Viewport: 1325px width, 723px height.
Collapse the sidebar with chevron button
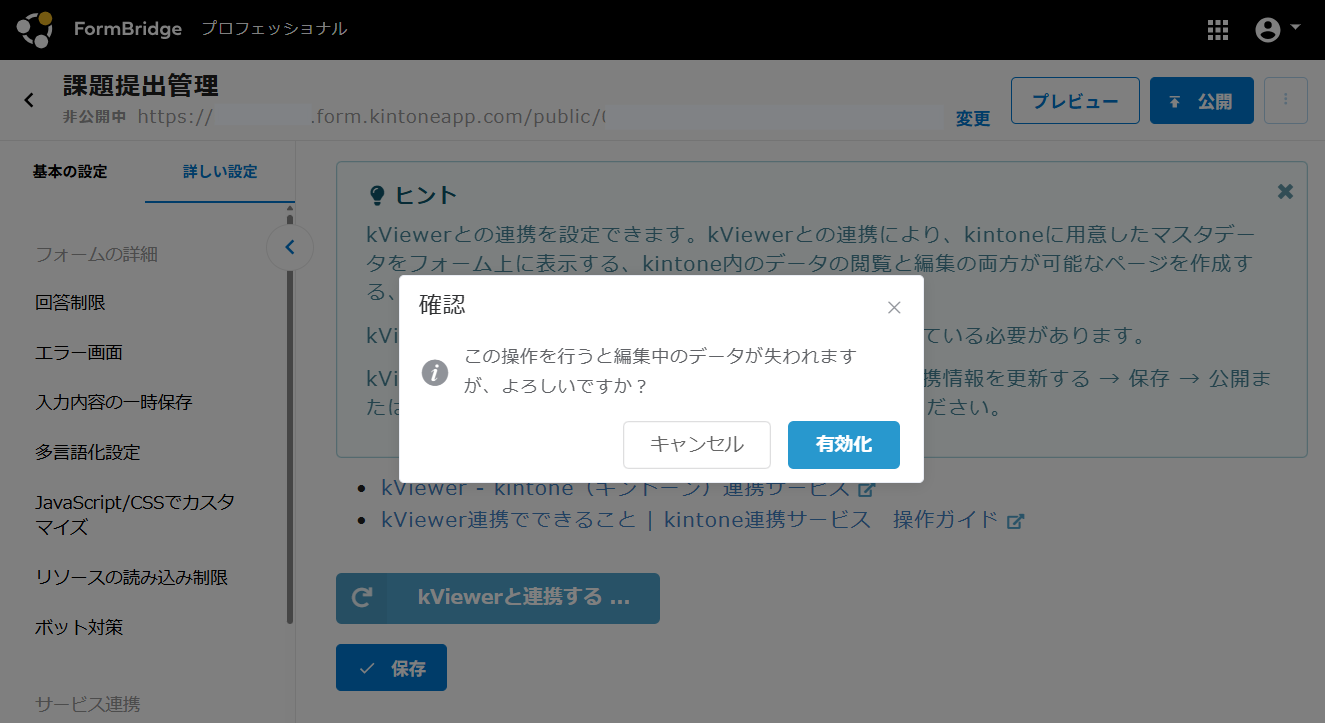290,247
